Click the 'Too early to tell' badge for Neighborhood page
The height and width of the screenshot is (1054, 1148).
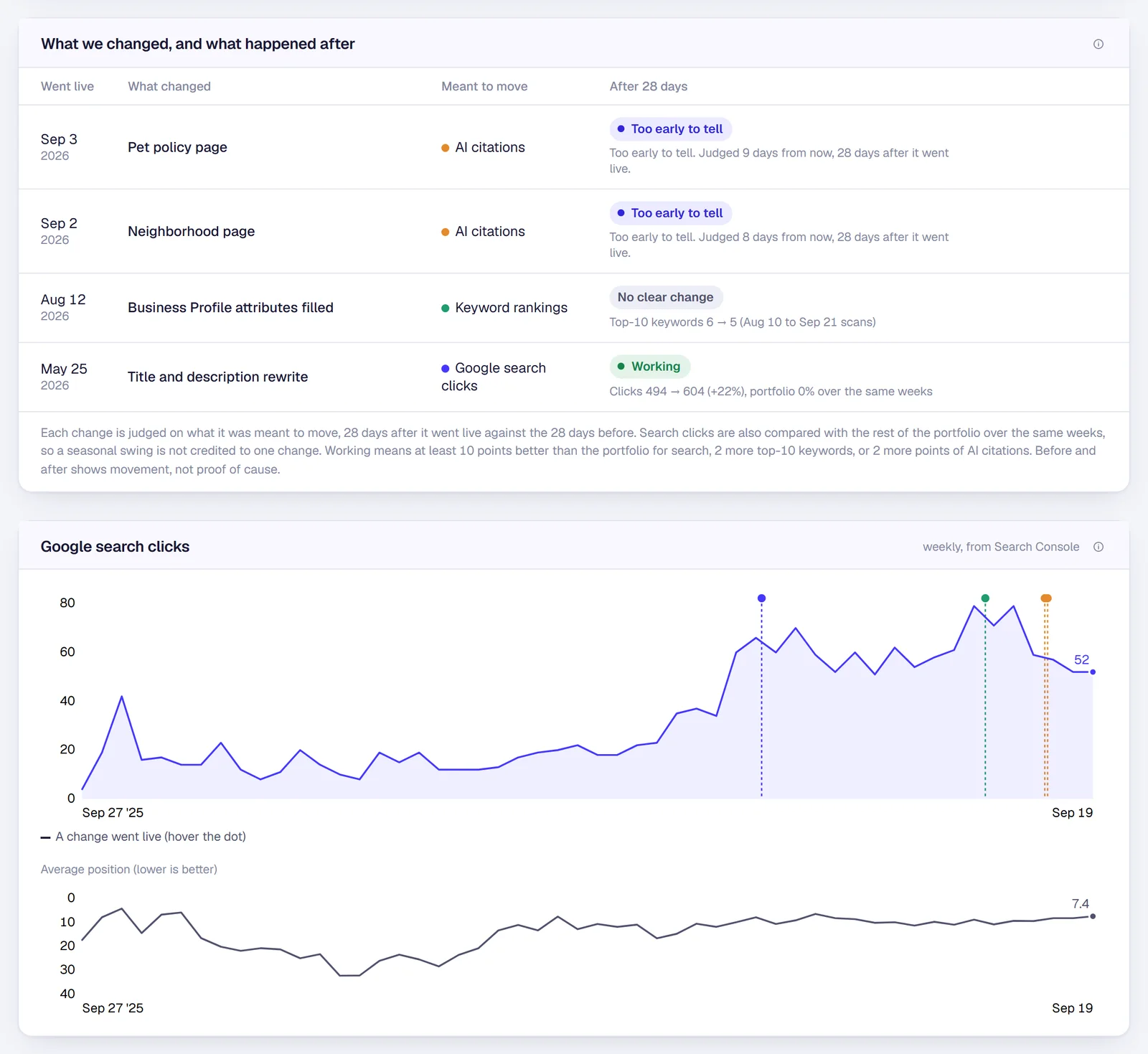[x=670, y=213]
